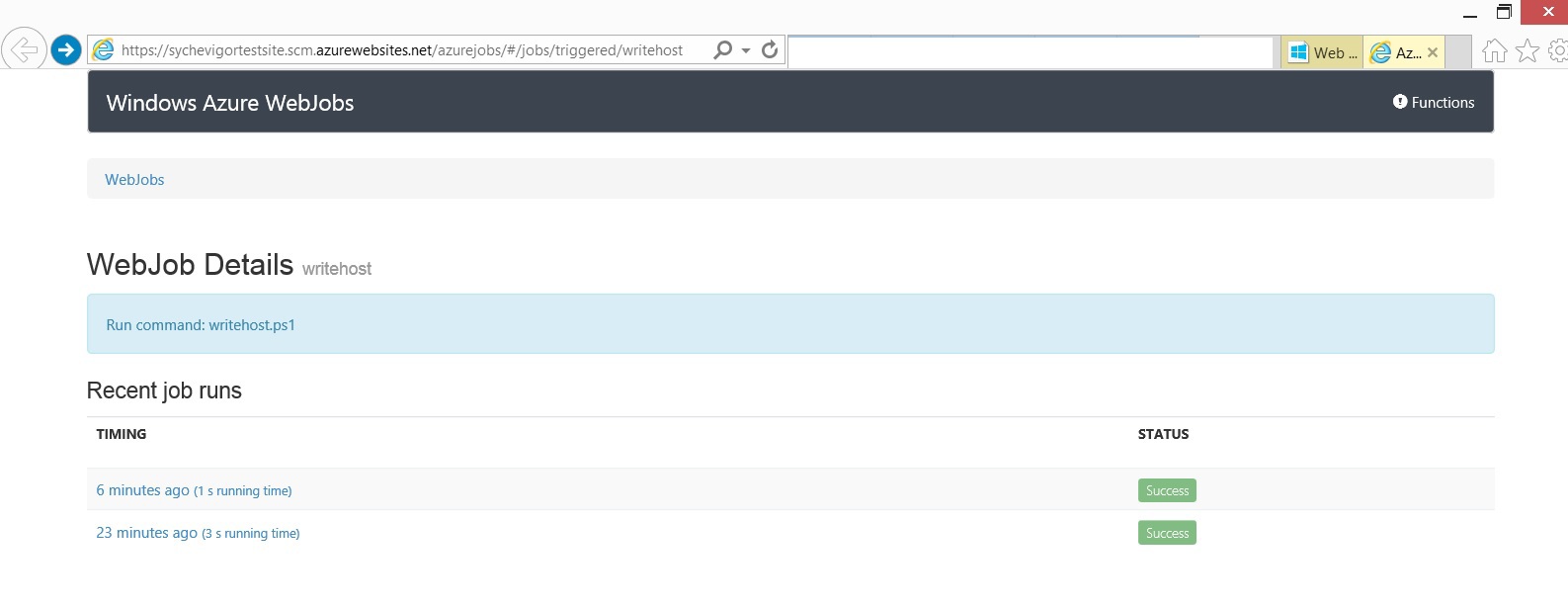Open browser Tools gear icon
This screenshot has width=1568, height=608.
point(1558,50)
